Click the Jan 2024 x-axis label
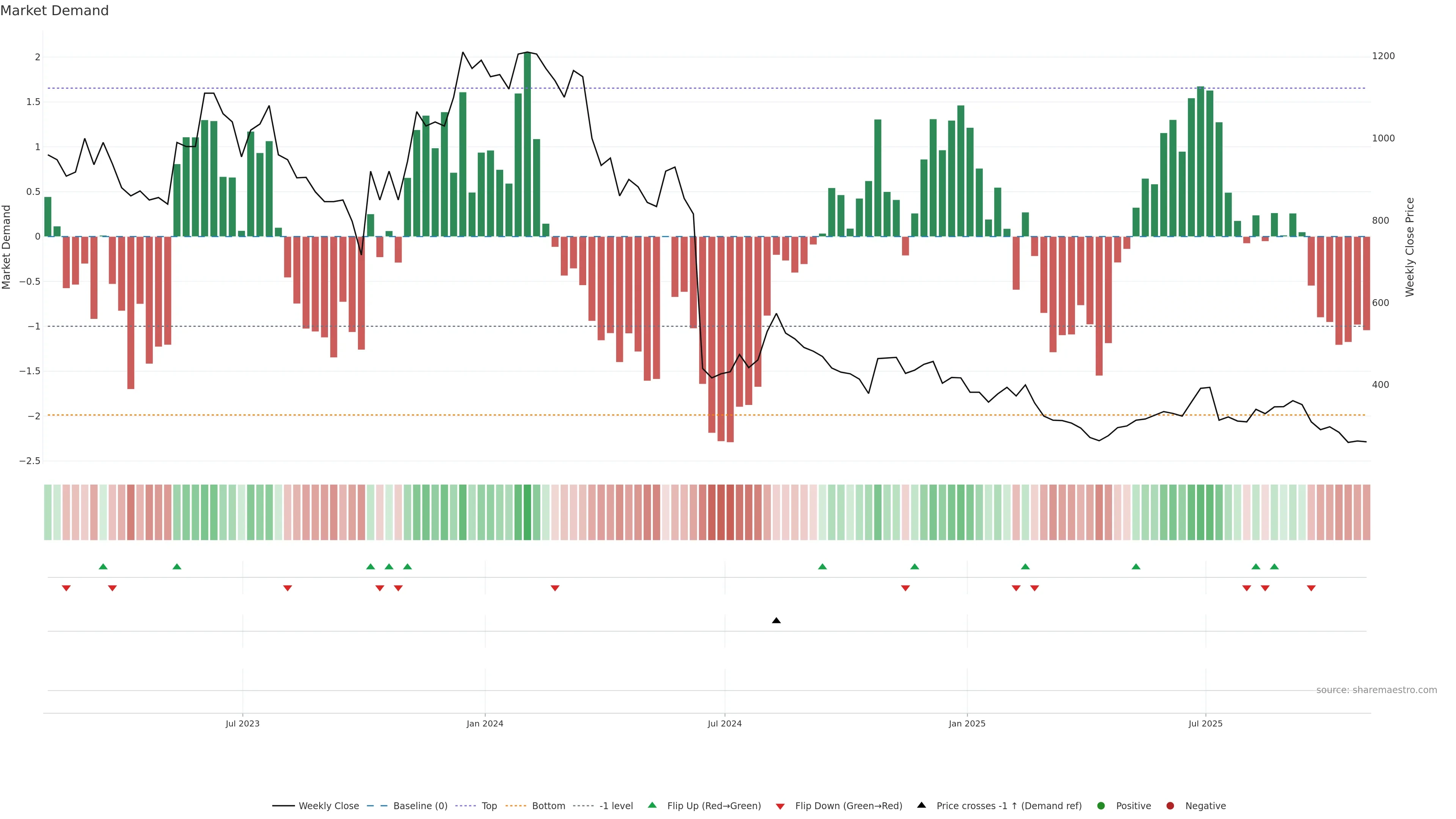 (485, 723)
